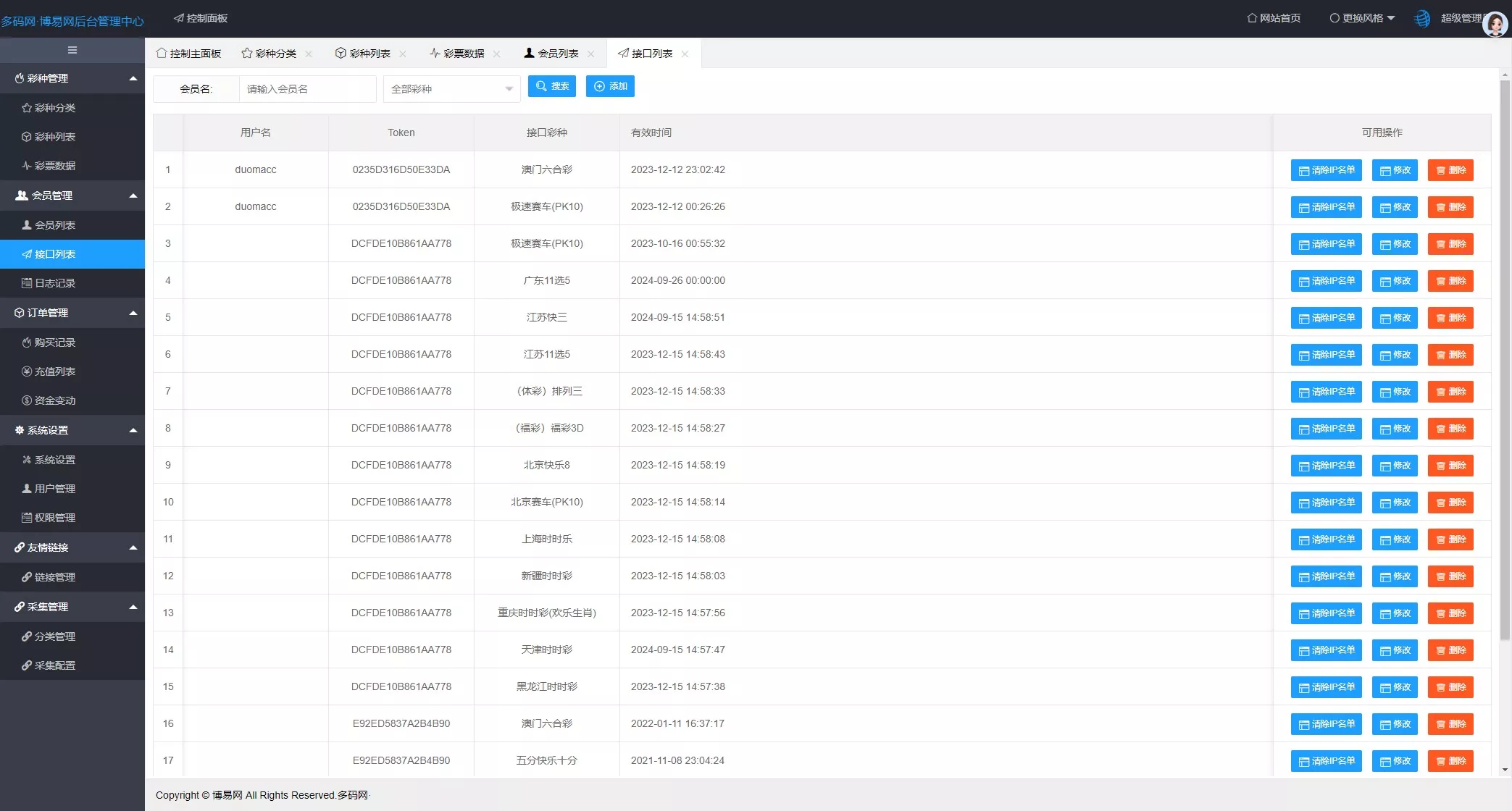Collapse the 订单管理 menu group
The height and width of the screenshot is (811, 1512).
(x=72, y=313)
